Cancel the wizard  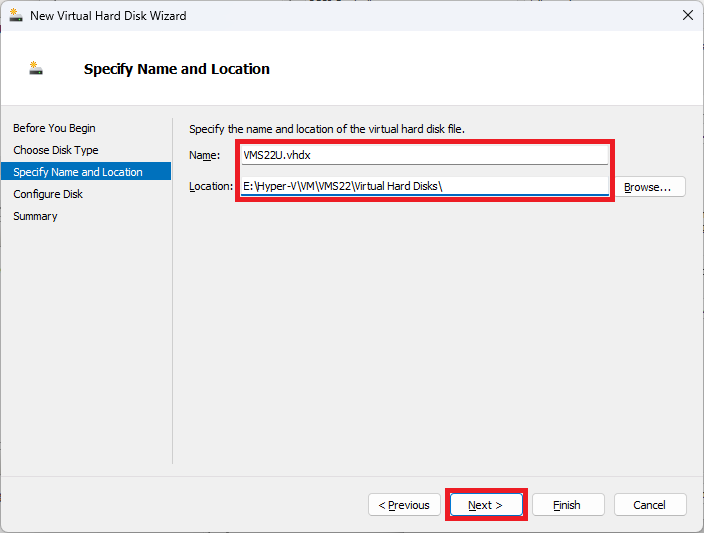tap(650, 505)
